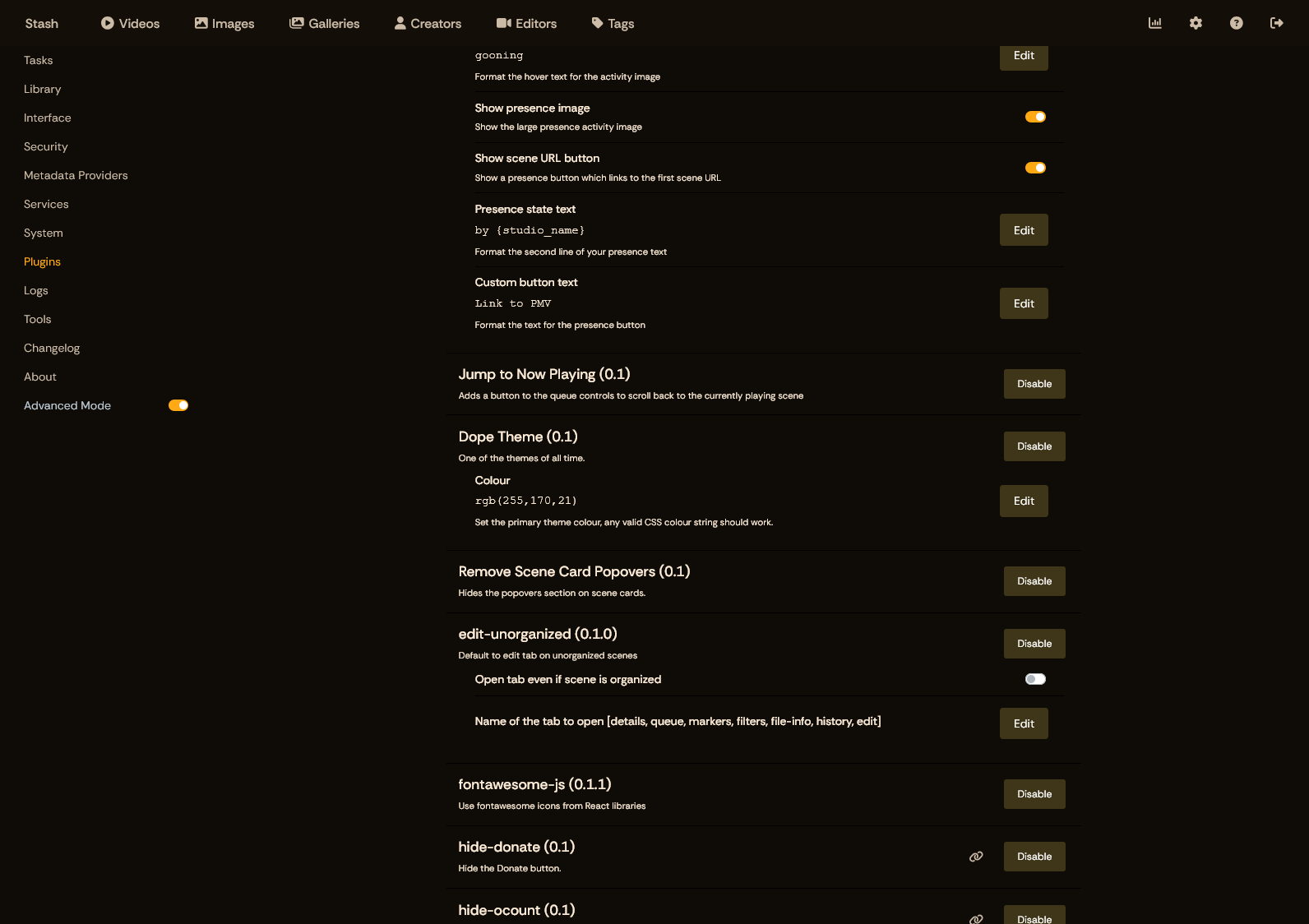Toggle Advanced Mode switch

click(x=178, y=405)
